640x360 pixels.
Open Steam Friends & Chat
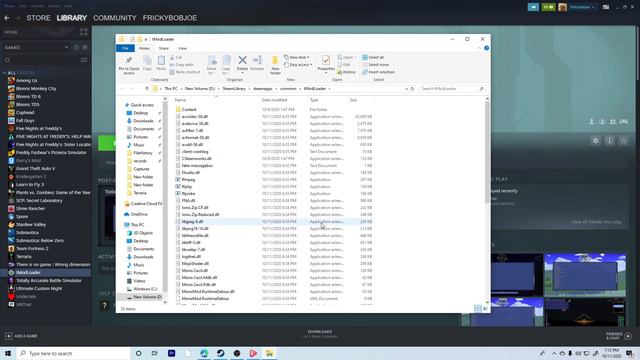pos(619,336)
